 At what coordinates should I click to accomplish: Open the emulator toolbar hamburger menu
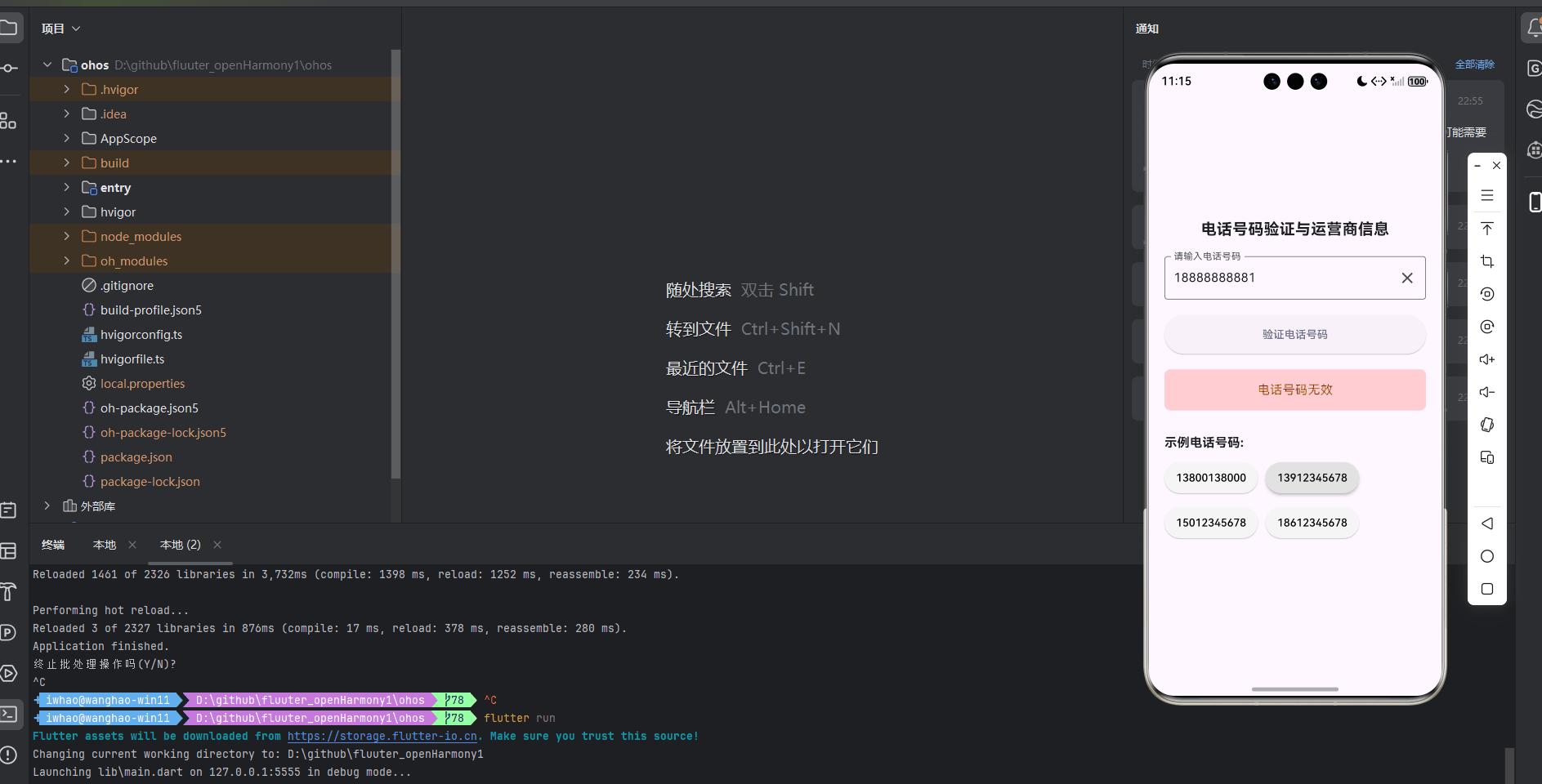[1487, 196]
